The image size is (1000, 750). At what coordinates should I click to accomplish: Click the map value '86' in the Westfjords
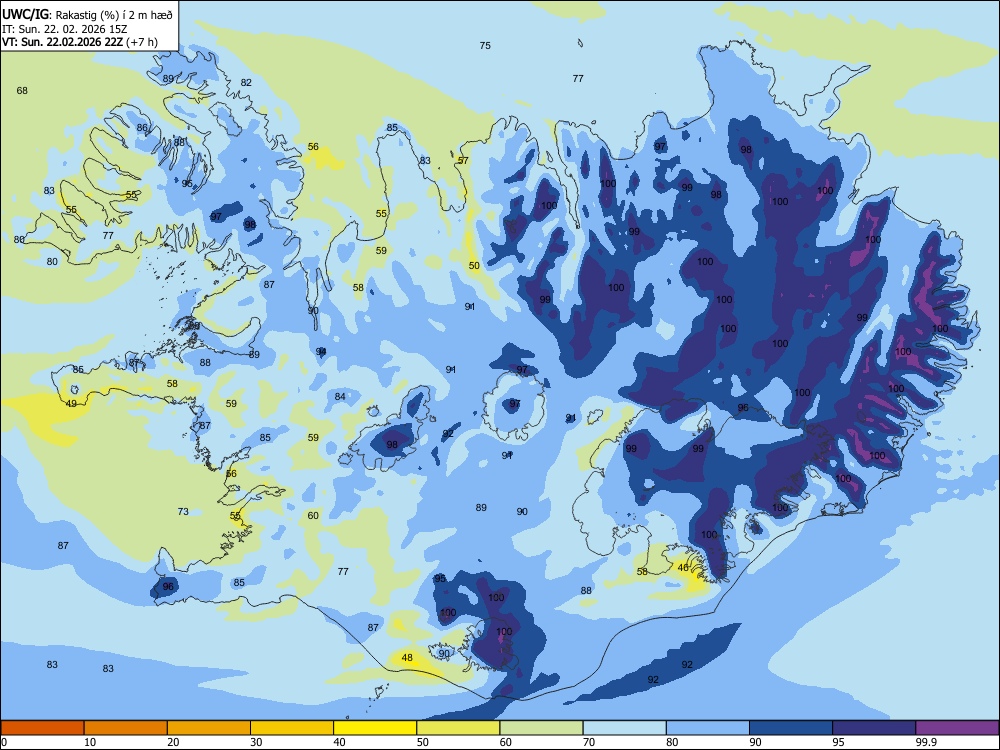142,128
